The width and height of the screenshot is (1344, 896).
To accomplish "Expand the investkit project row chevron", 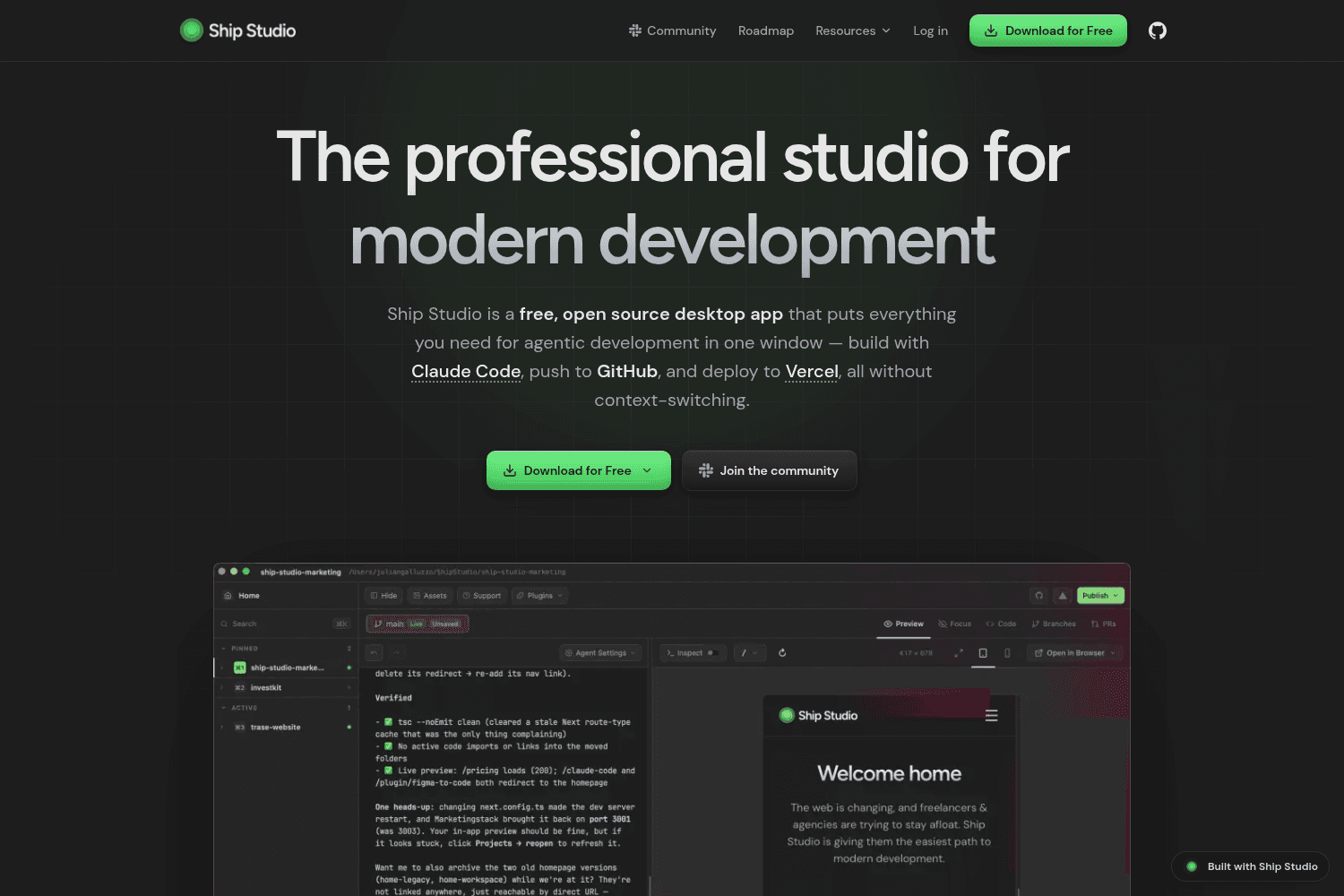I will pos(222,688).
